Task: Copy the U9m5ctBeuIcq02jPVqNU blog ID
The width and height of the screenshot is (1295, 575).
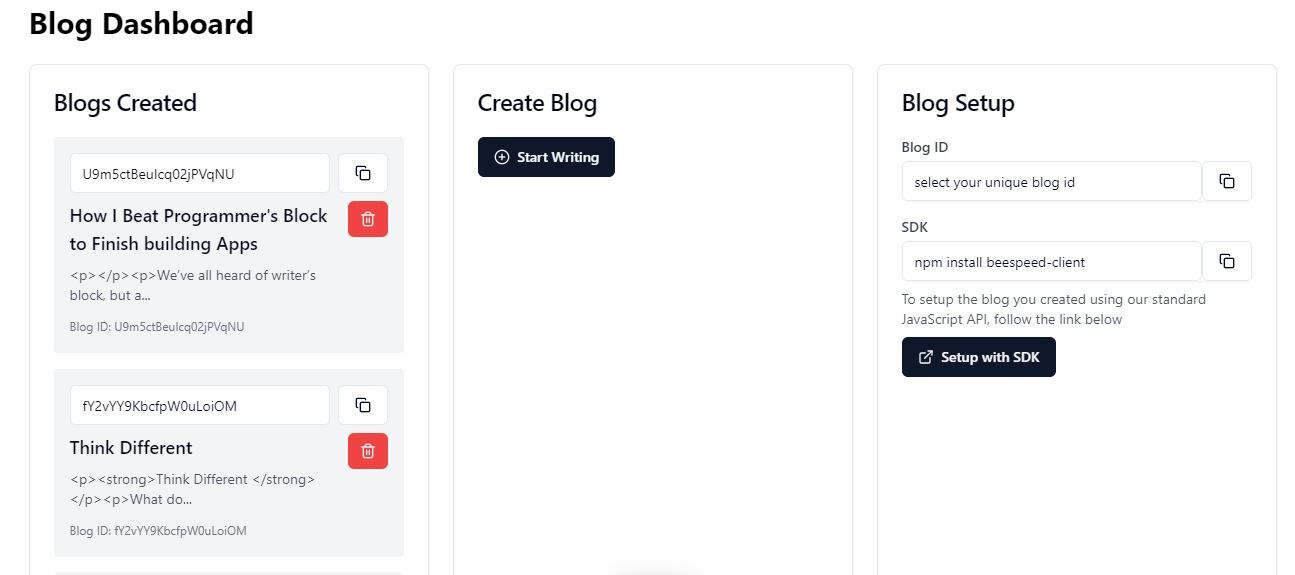Action: coord(363,173)
